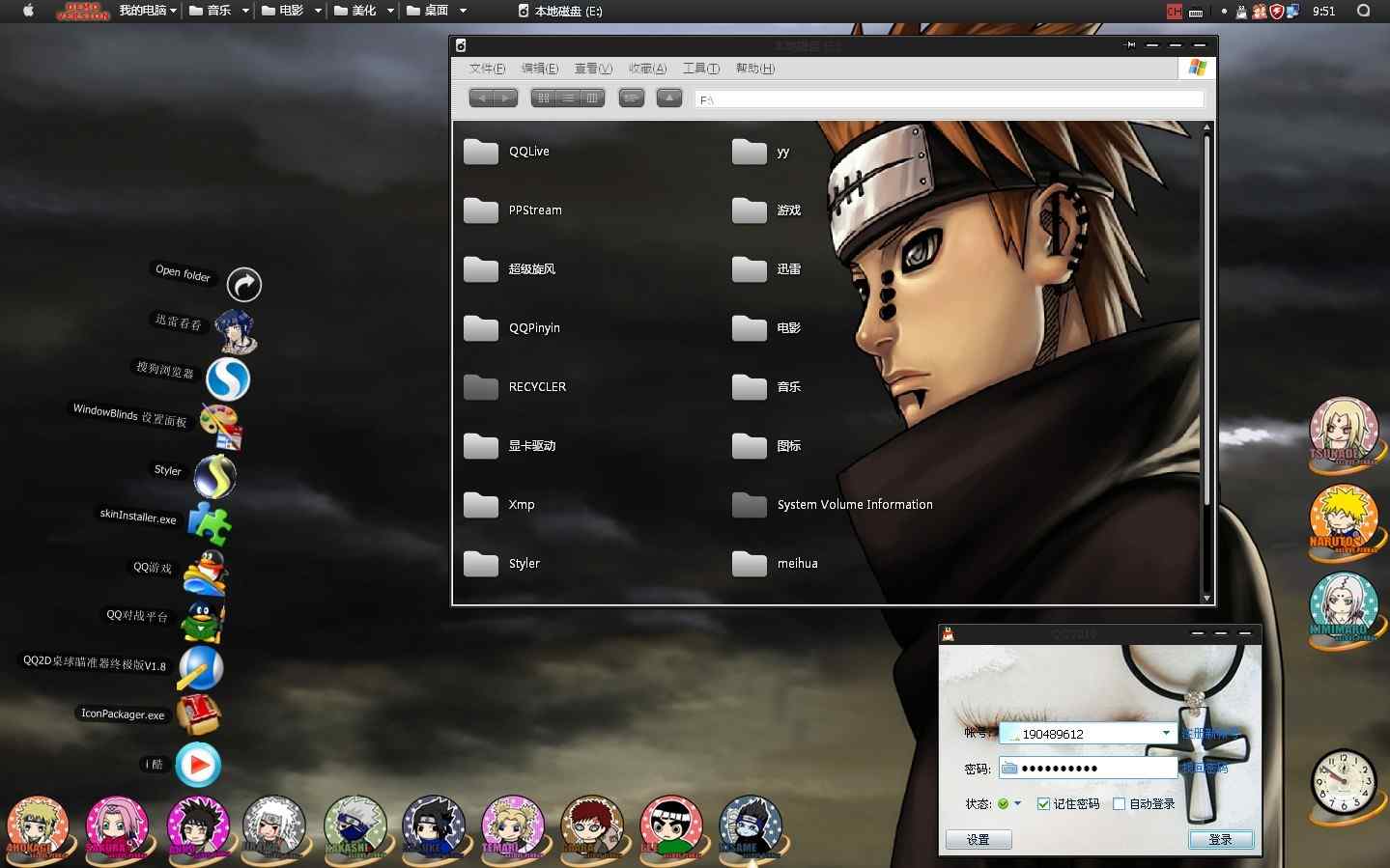The height and width of the screenshot is (868, 1390).
Task: Click QQ 设置 button
Action: point(979,839)
